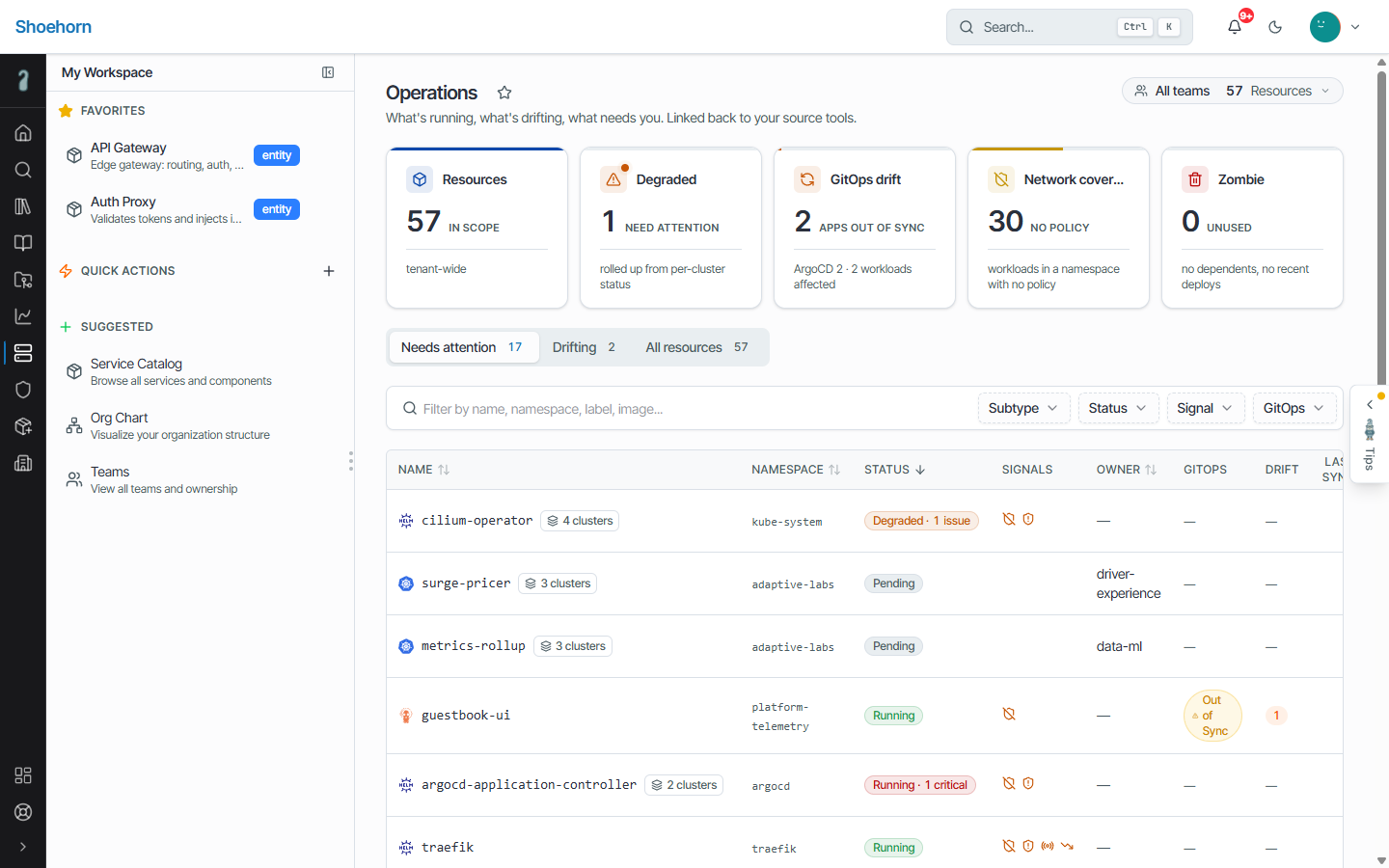Open the docs book icon in rail
1389x868 pixels.
(x=23, y=243)
